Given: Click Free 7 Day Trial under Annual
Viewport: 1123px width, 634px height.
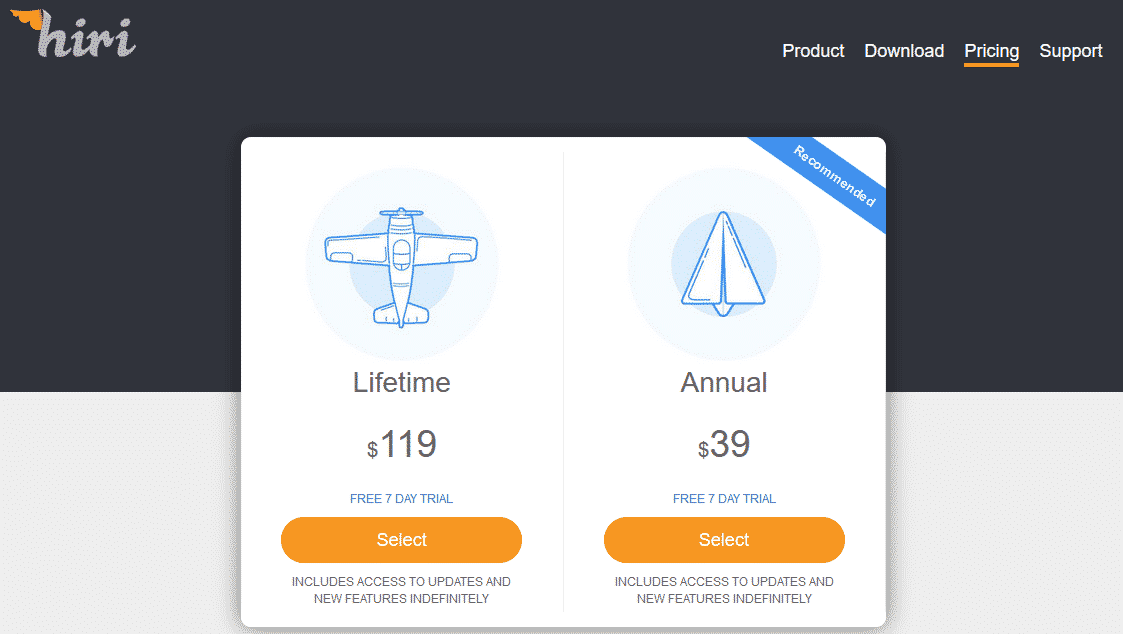Looking at the screenshot, I should pos(724,499).
